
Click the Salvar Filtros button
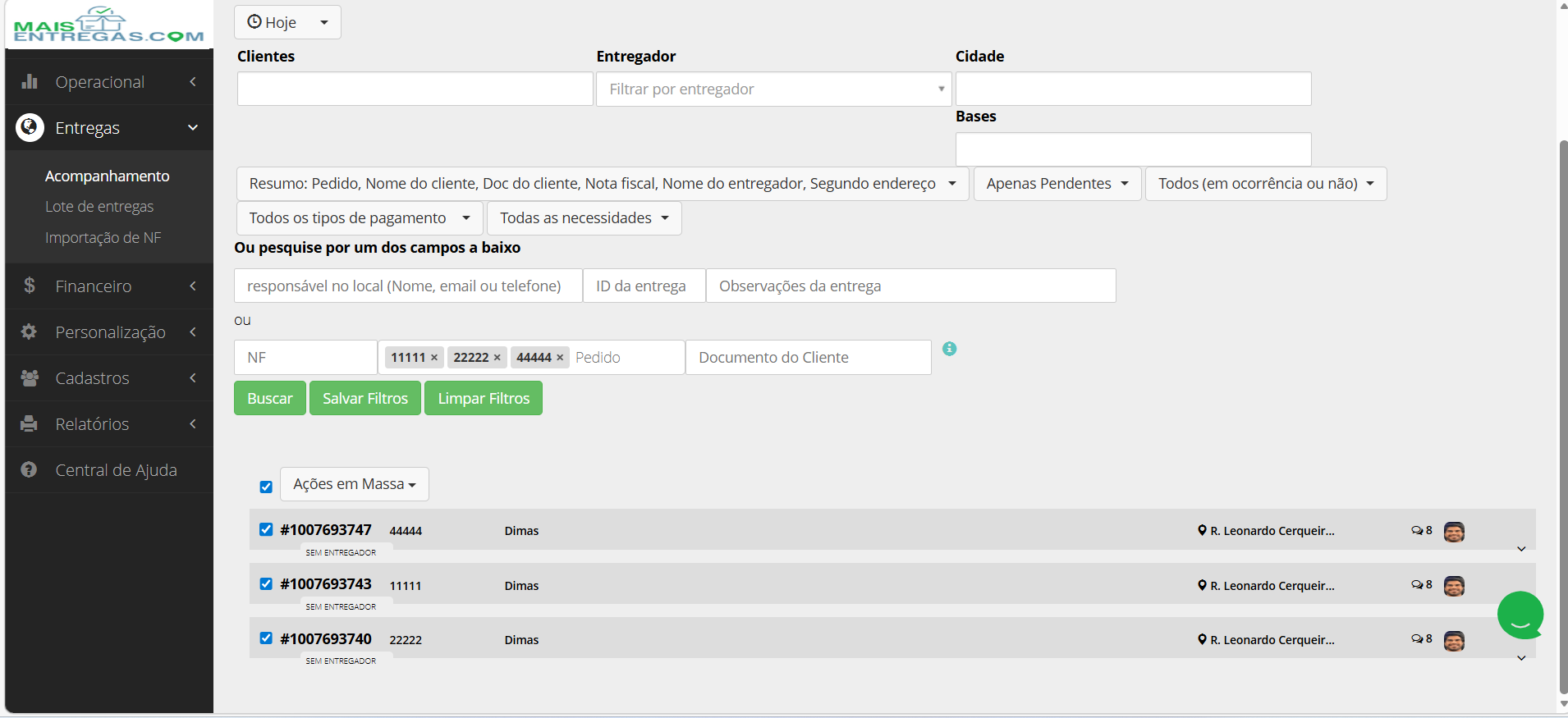tap(365, 398)
